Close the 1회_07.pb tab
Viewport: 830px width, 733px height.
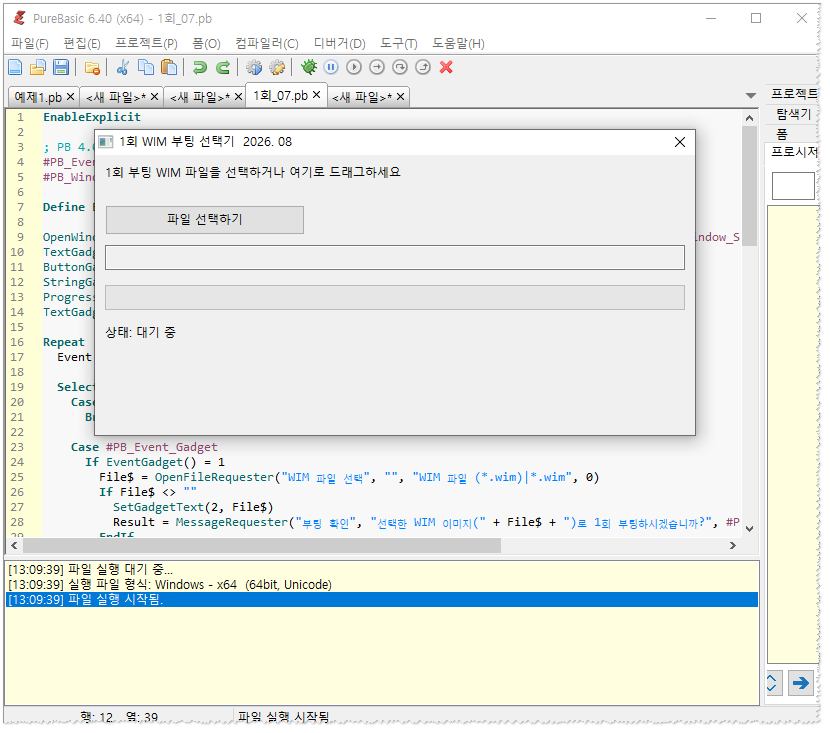[x=317, y=95]
